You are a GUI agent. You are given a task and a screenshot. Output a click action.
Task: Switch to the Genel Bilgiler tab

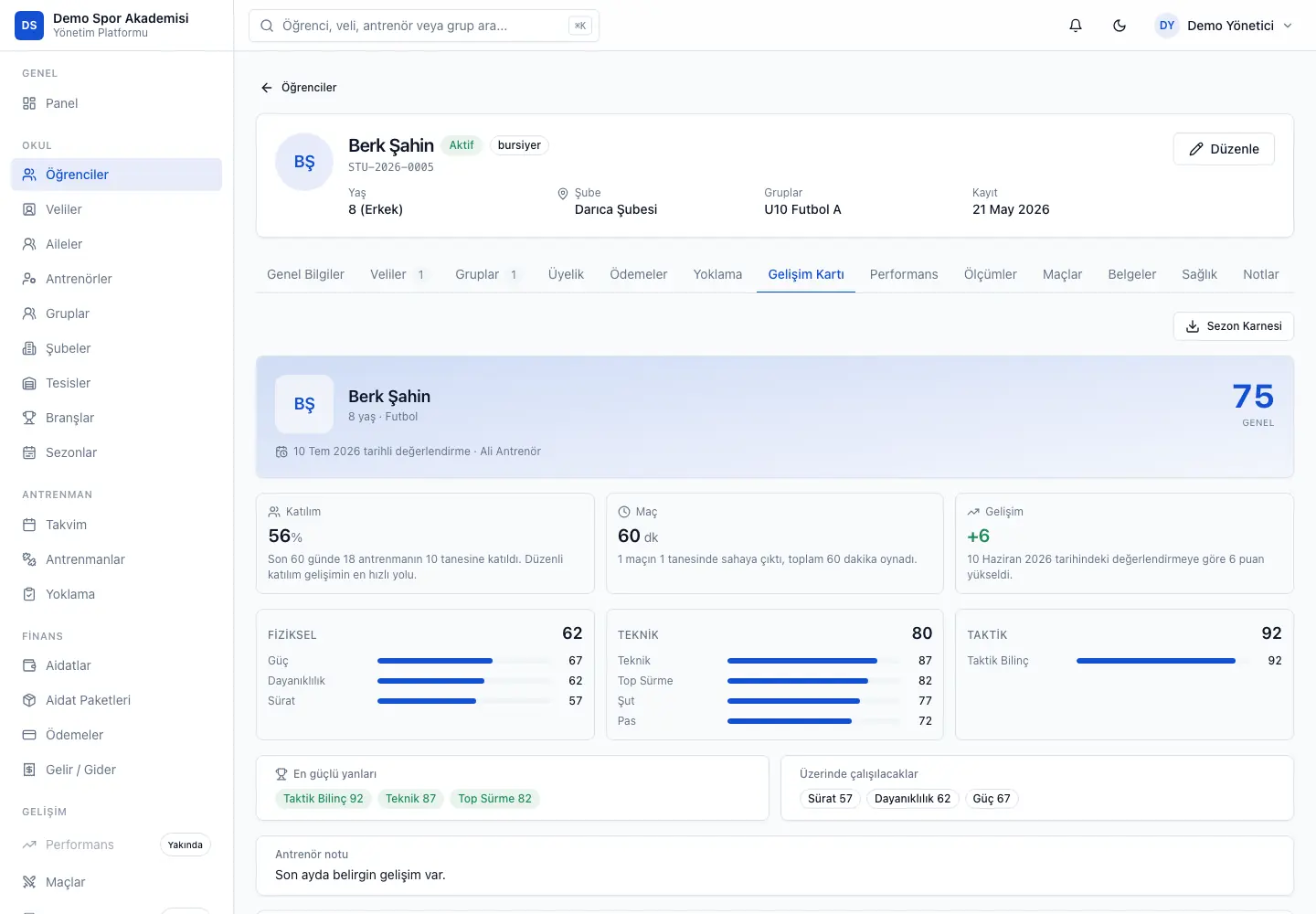[x=305, y=274]
